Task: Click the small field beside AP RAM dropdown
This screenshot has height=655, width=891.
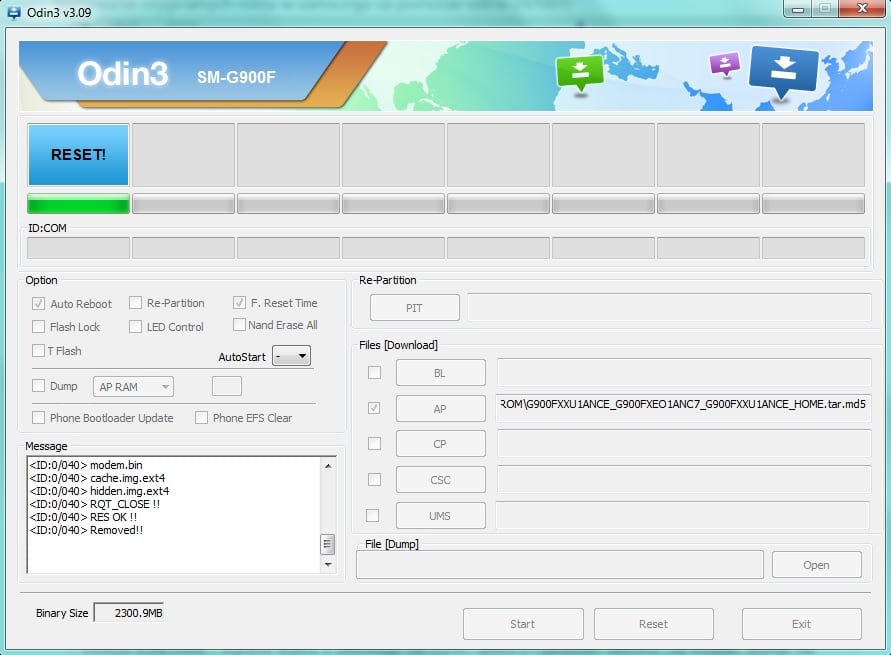Action: 227,386
